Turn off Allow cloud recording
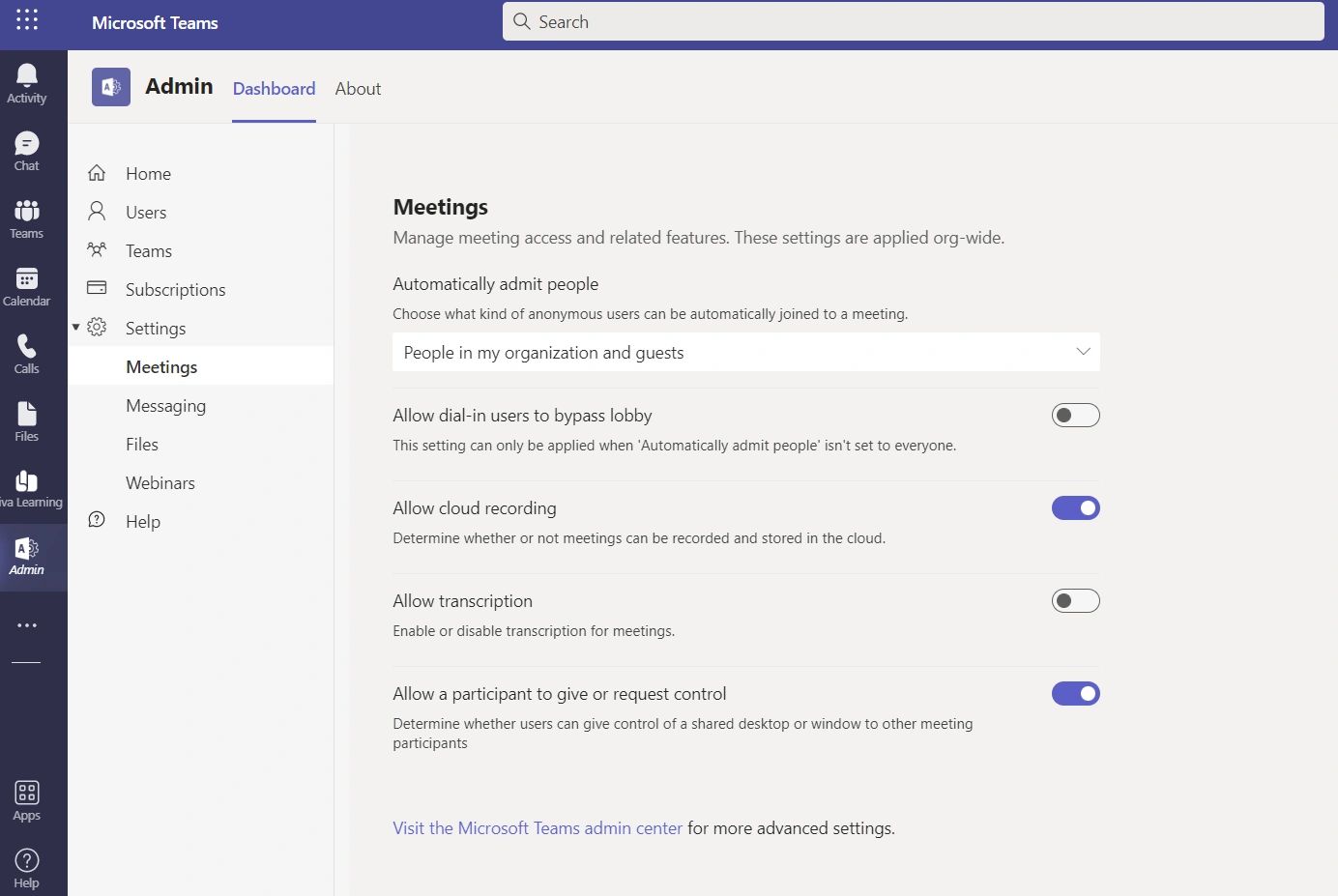The width and height of the screenshot is (1338, 896). (x=1075, y=508)
